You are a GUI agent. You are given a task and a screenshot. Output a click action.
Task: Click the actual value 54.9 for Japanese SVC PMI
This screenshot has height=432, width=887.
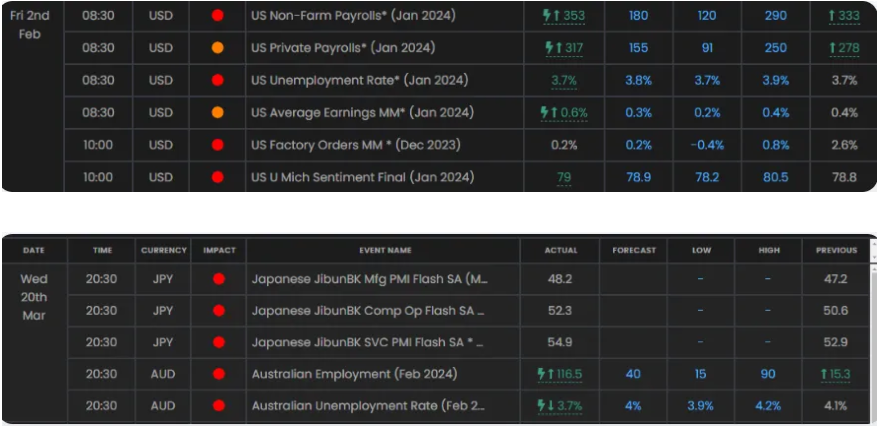point(561,343)
